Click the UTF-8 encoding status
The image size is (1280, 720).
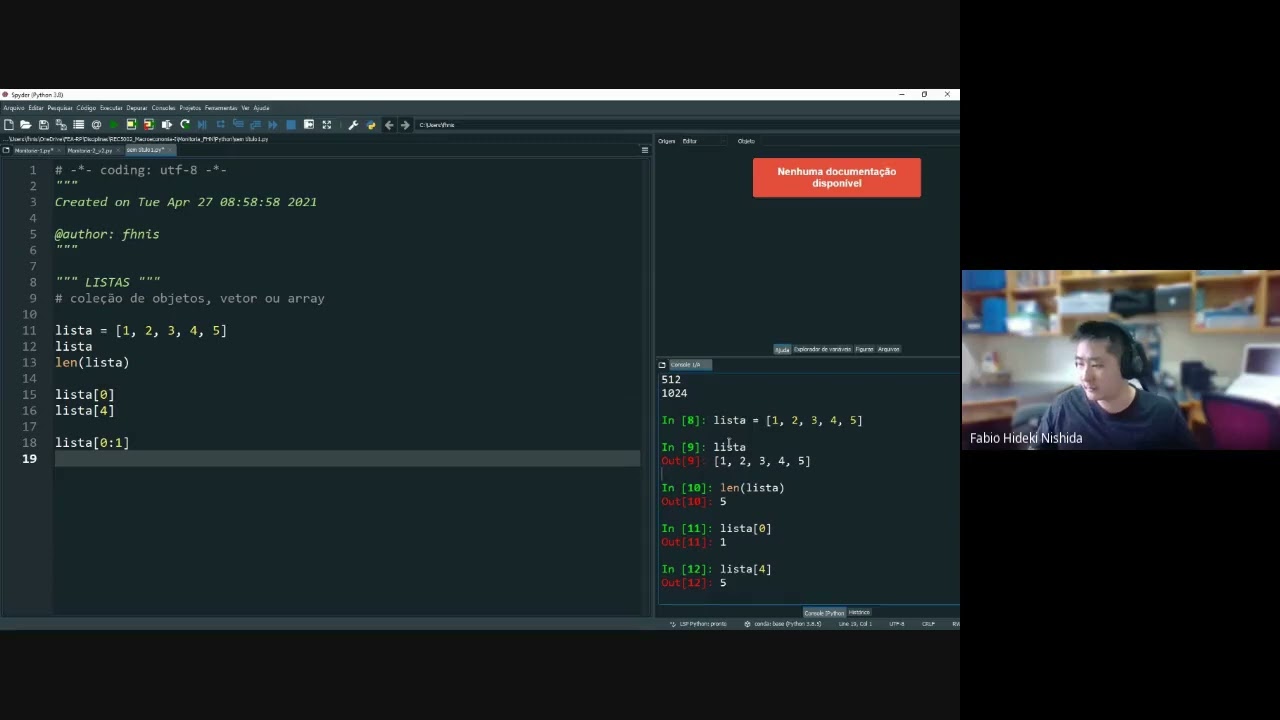896,624
